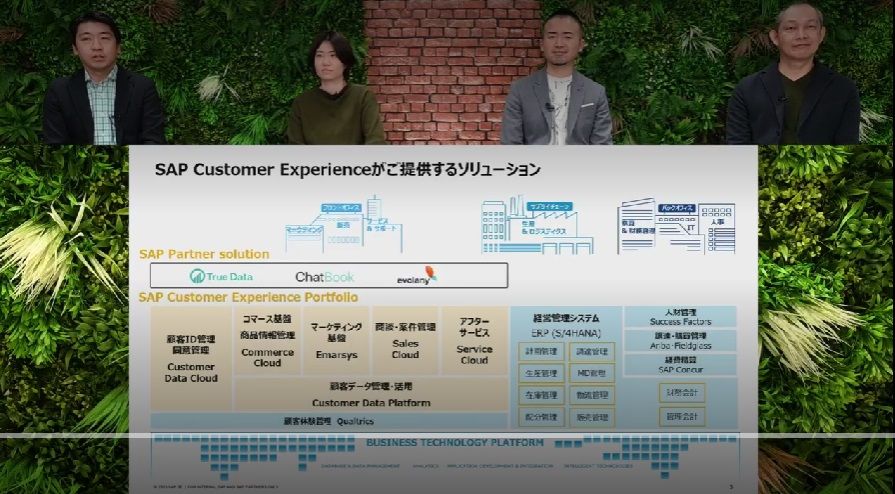Click the MD管理 box under ERP
Viewport: 895px width, 494px height.
coord(592,373)
